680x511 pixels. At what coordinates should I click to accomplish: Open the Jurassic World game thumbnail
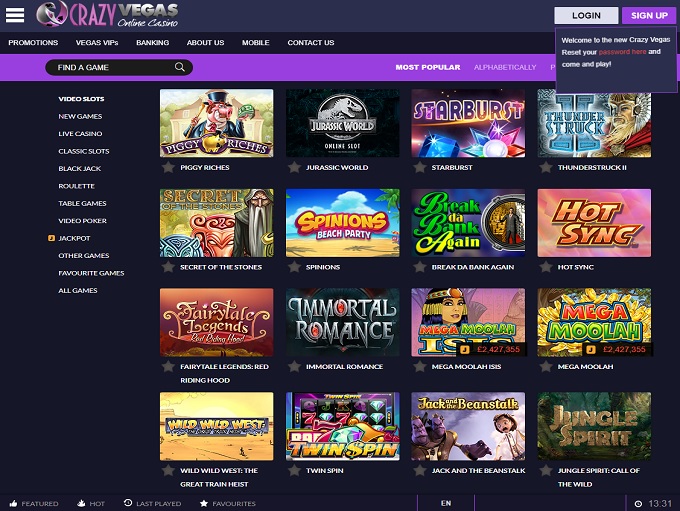tap(342, 123)
